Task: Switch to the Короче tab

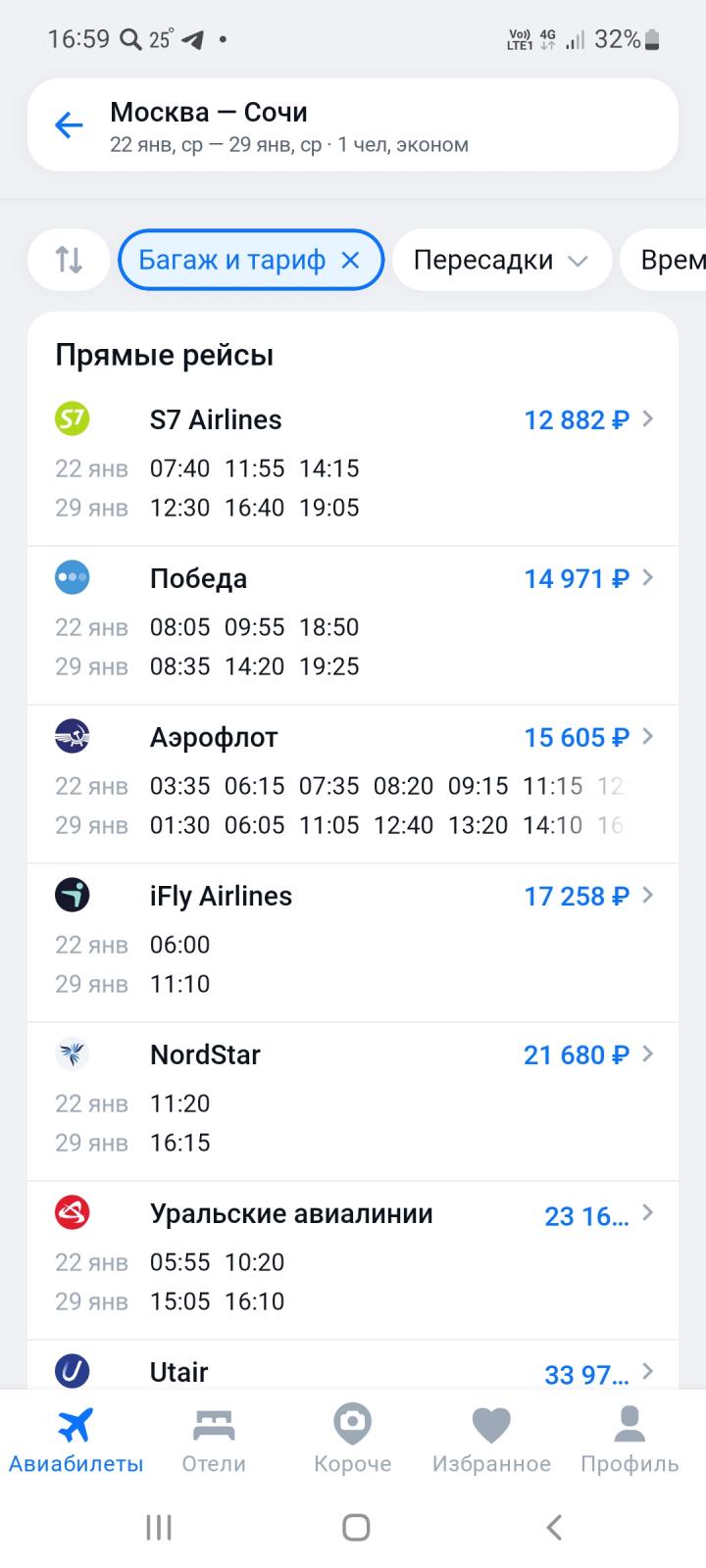Action: [x=352, y=1441]
